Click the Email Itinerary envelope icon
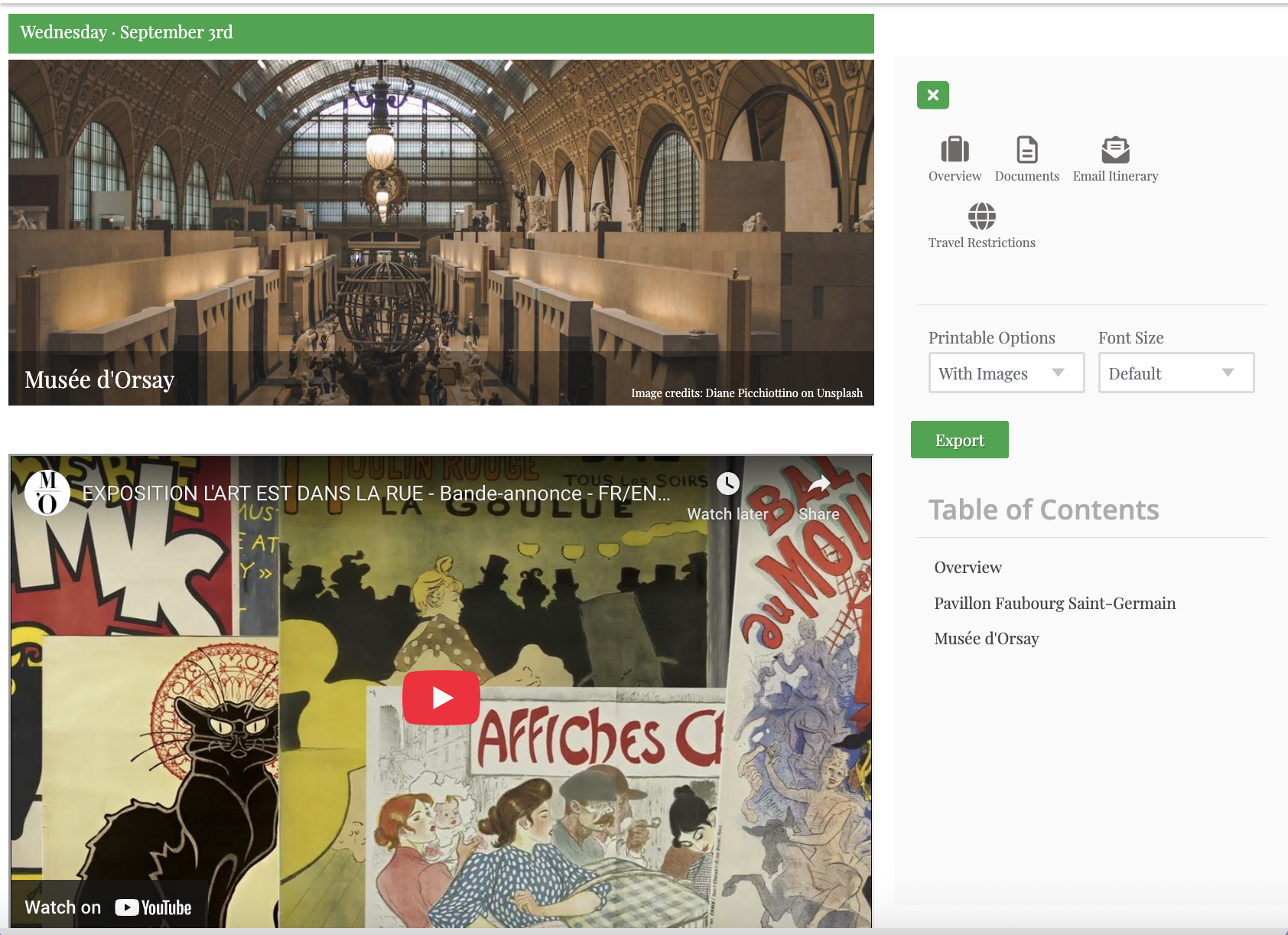The height and width of the screenshot is (935, 1288). pyautogui.click(x=1115, y=149)
